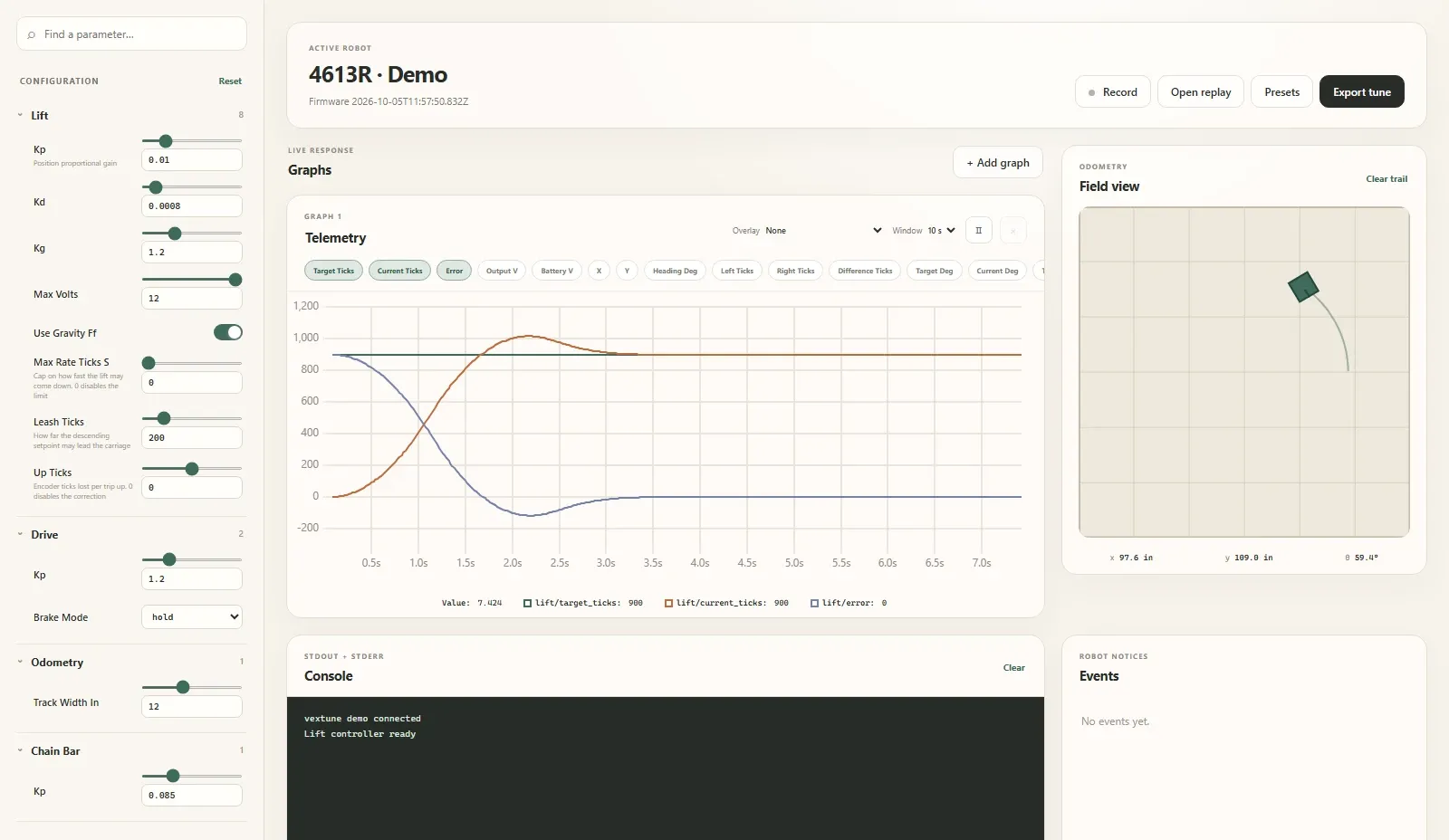Click lift/target_ticks legend swatch
The image size is (1449, 840).
(527, 603)
